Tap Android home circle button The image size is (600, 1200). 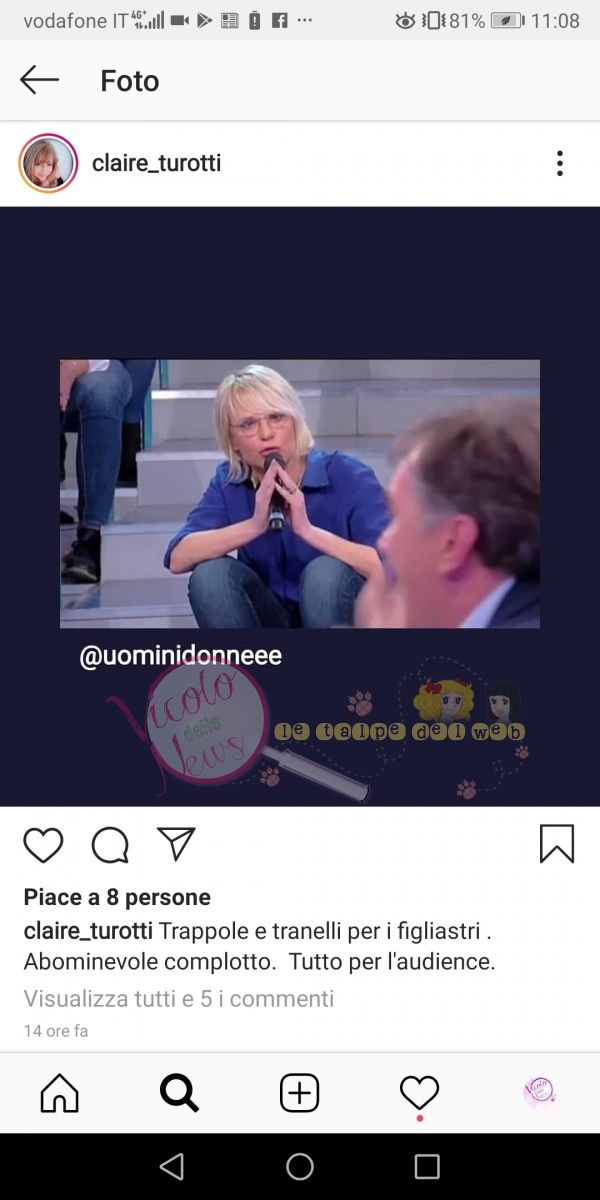[299, 1166]
